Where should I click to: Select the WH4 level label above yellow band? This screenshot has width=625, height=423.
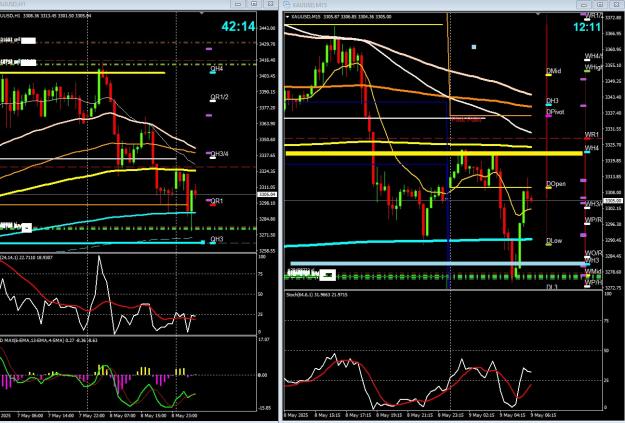point(592,148)
